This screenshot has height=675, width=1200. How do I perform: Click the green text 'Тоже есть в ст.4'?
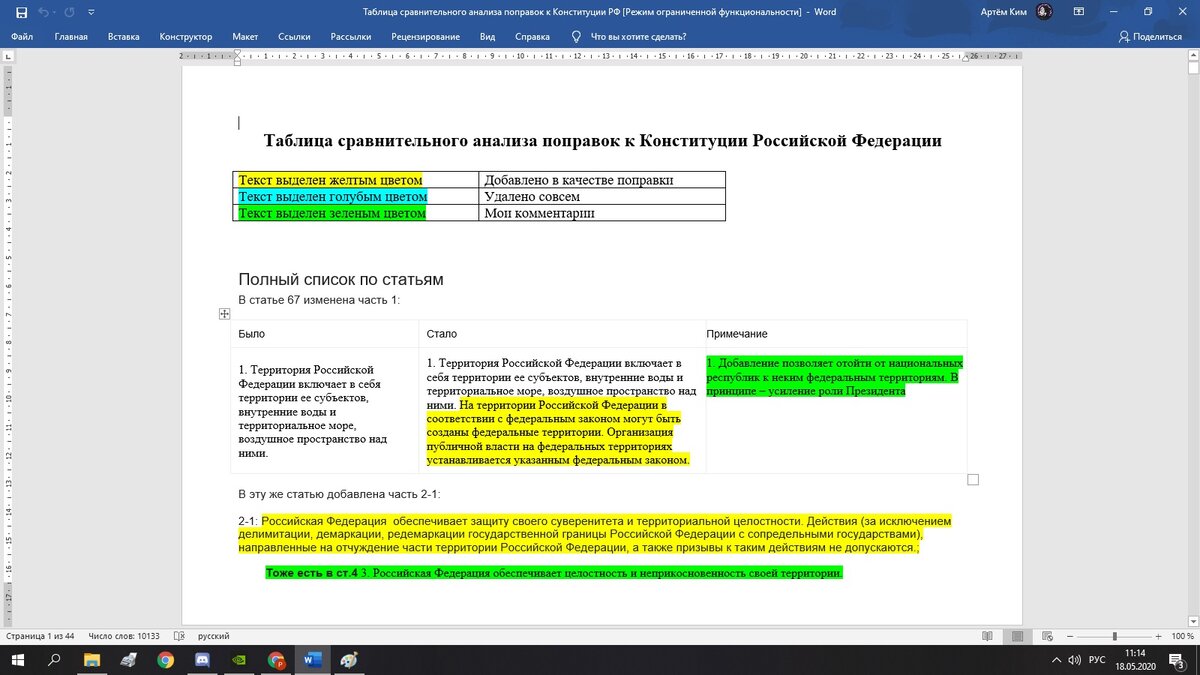coord(312,573)
